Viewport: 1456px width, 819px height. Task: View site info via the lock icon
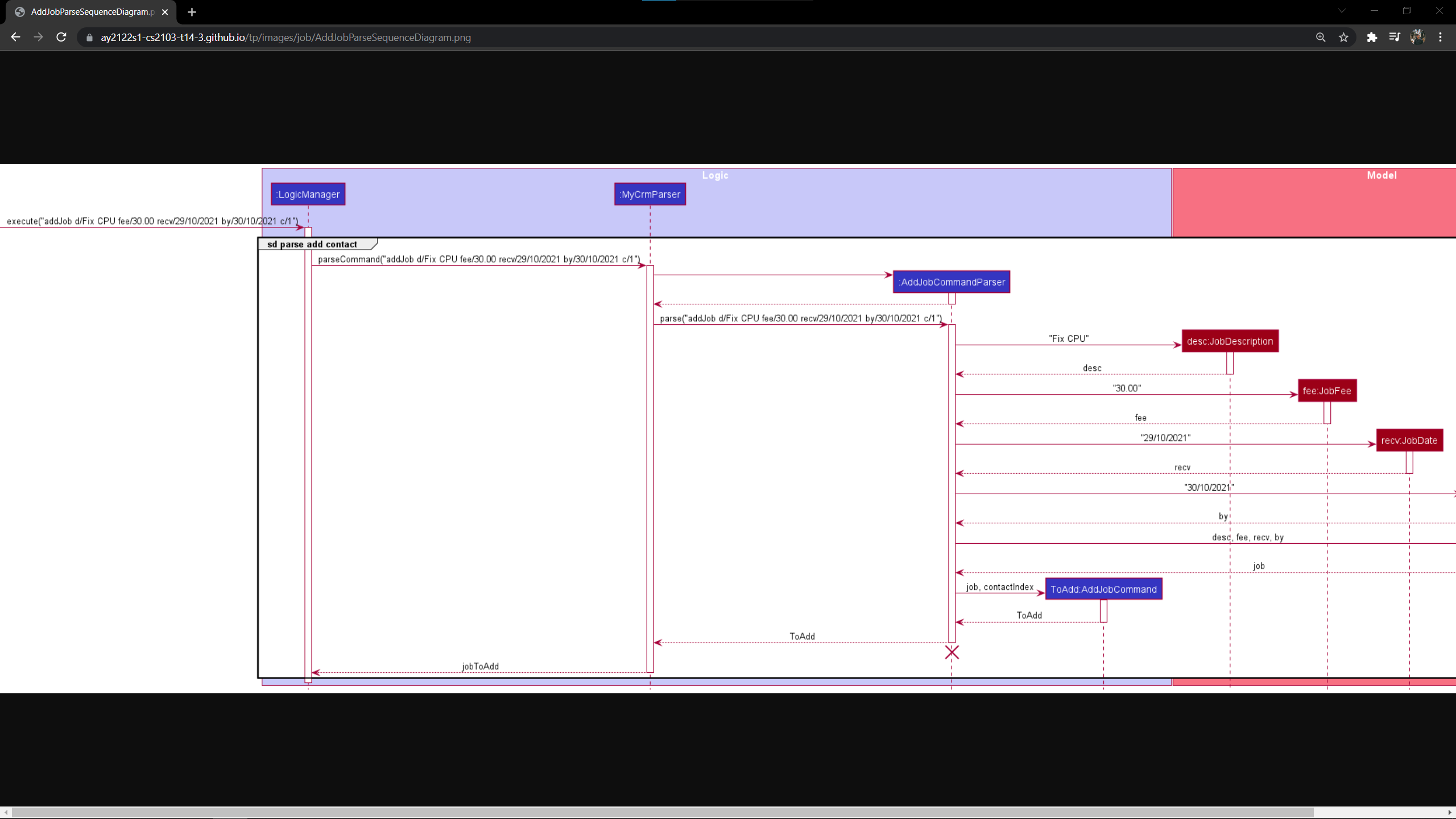[89, 38]
